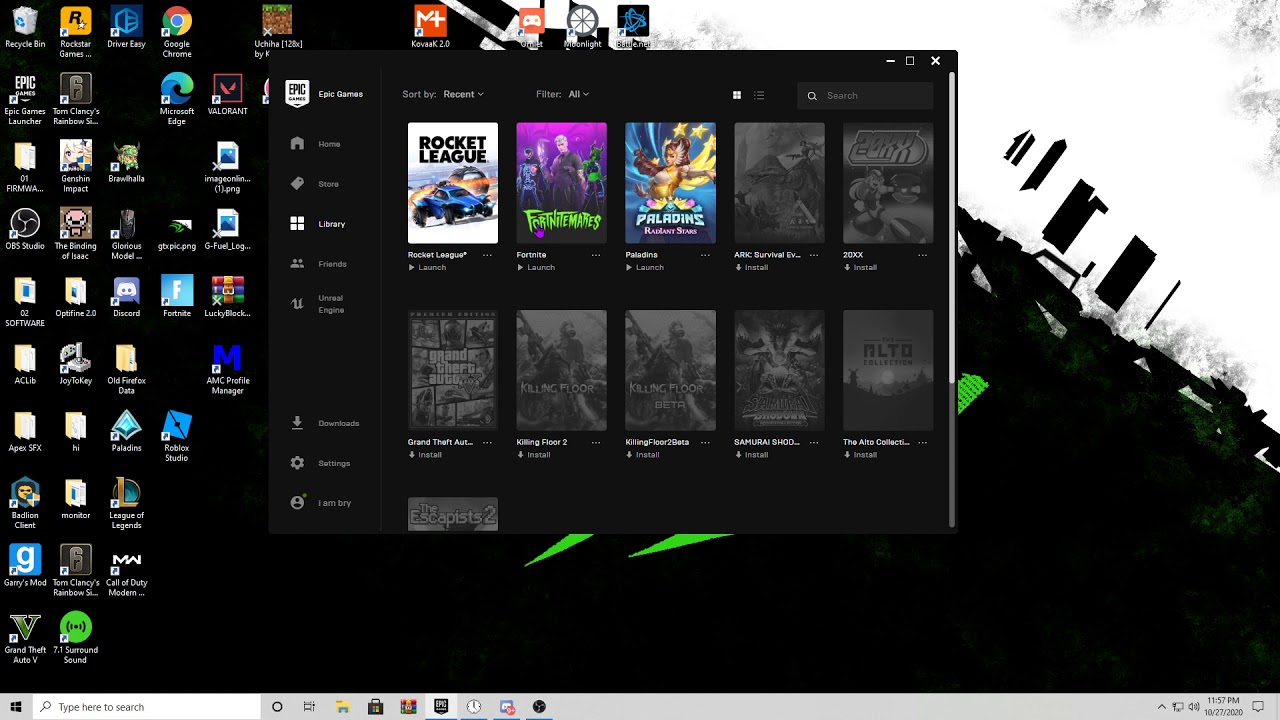Select the Paladins Radiant Stars cover
Image resolution: width=1280 pixels, height=720 pixels.
pyautogui.click(x=670, y=183)
